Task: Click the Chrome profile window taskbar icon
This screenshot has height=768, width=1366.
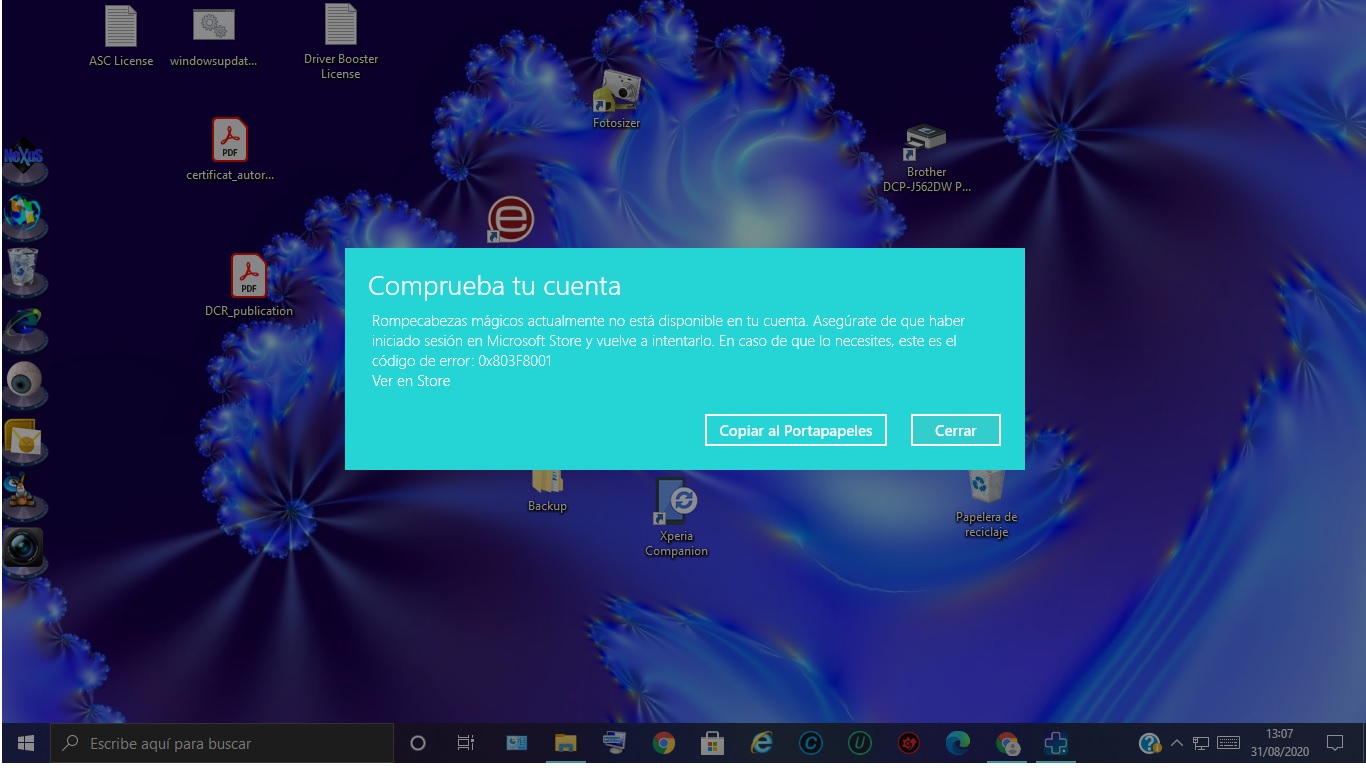Action: 1007,743
